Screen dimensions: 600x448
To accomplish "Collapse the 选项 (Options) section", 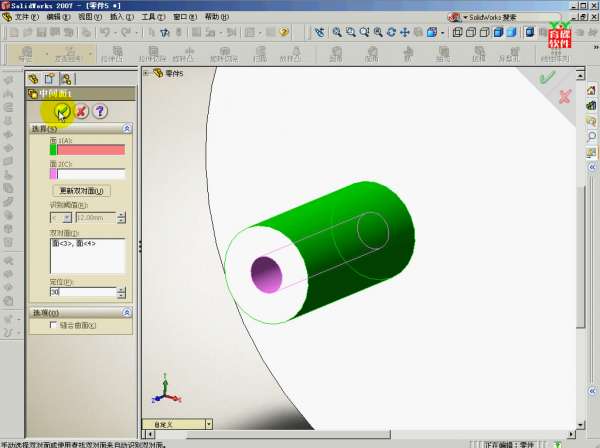I will click(x=126, y=312).
